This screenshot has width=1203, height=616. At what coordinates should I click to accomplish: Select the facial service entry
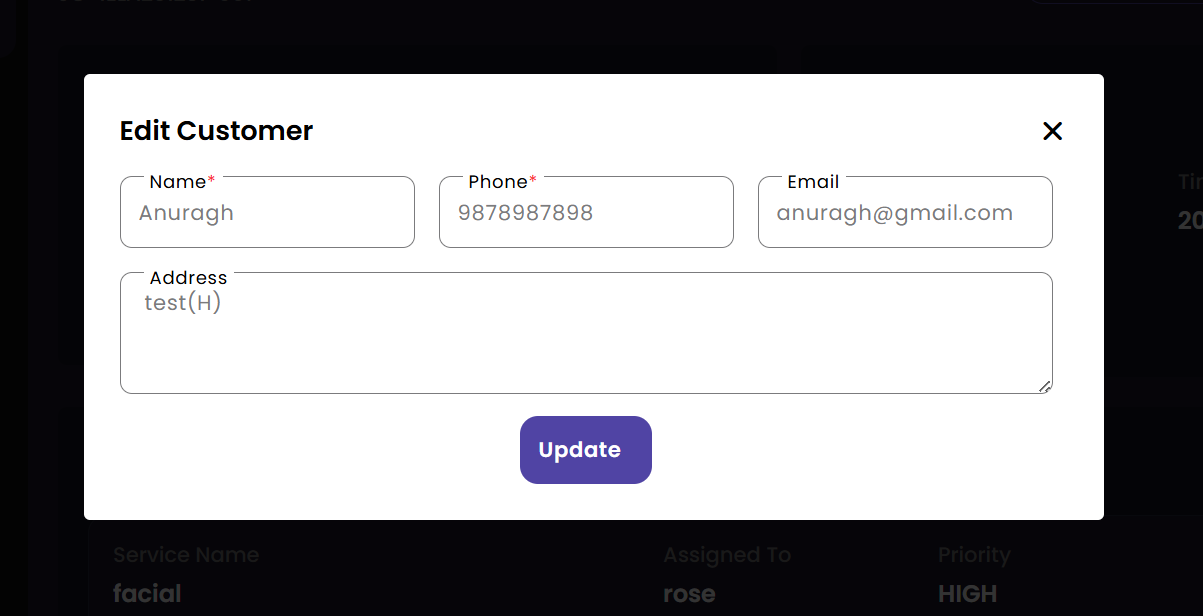point(147,593)
